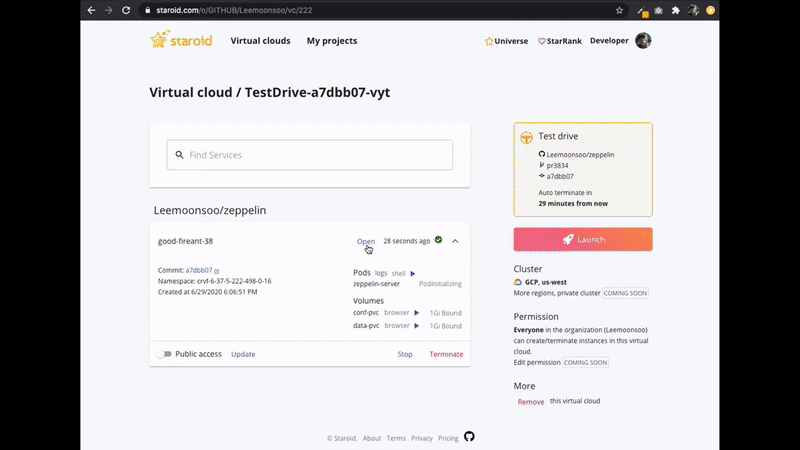800x450 pixels.
Task: Open the Universe page
Action: [x=506, y=41]
